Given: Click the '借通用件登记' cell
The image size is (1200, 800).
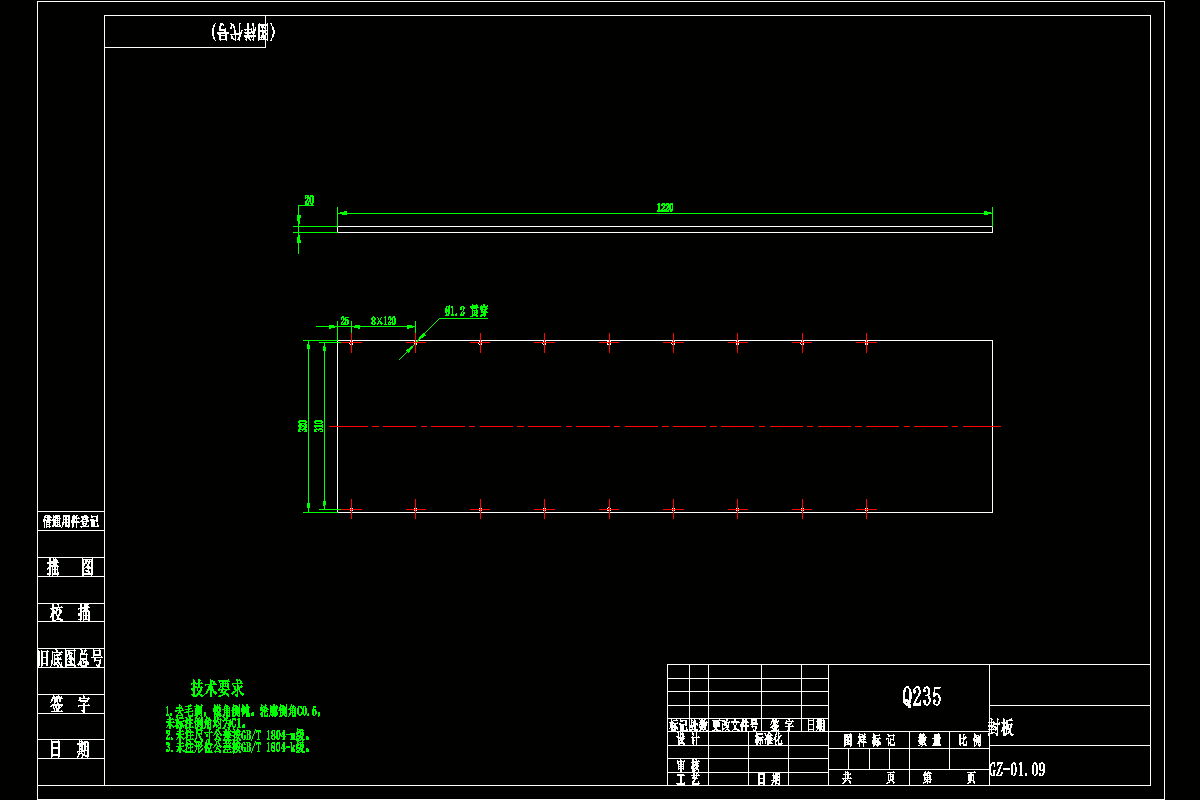Looking at the screenshot, I should pos(70,521).
